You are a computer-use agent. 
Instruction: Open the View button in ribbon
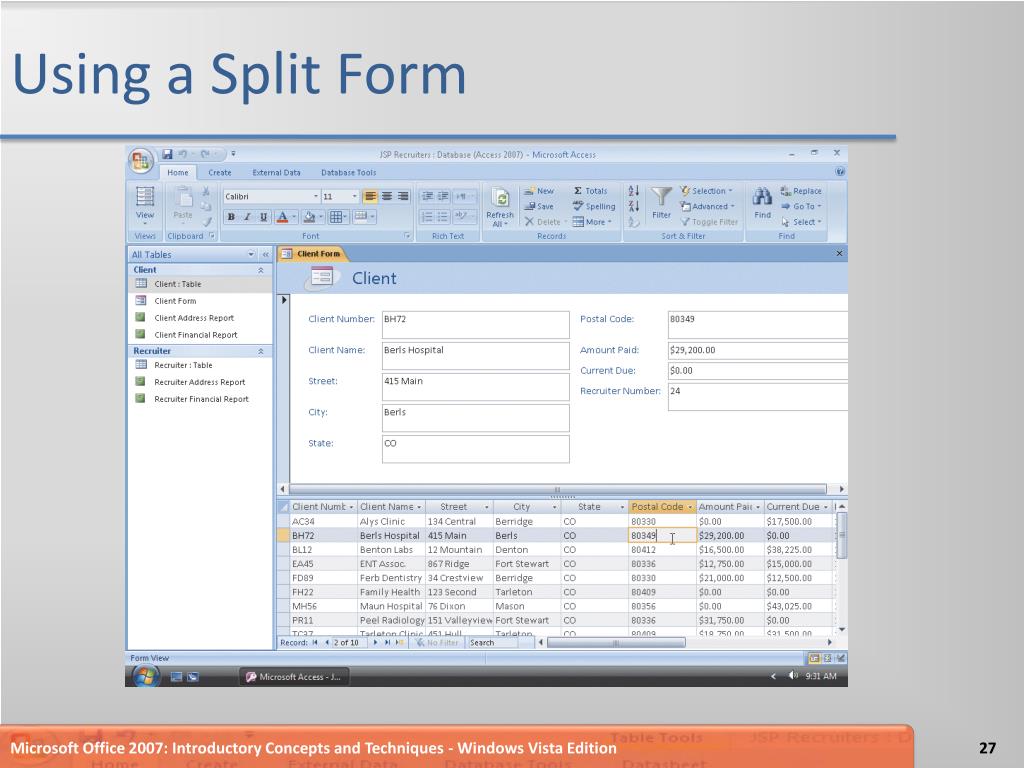tap(145, 204)
